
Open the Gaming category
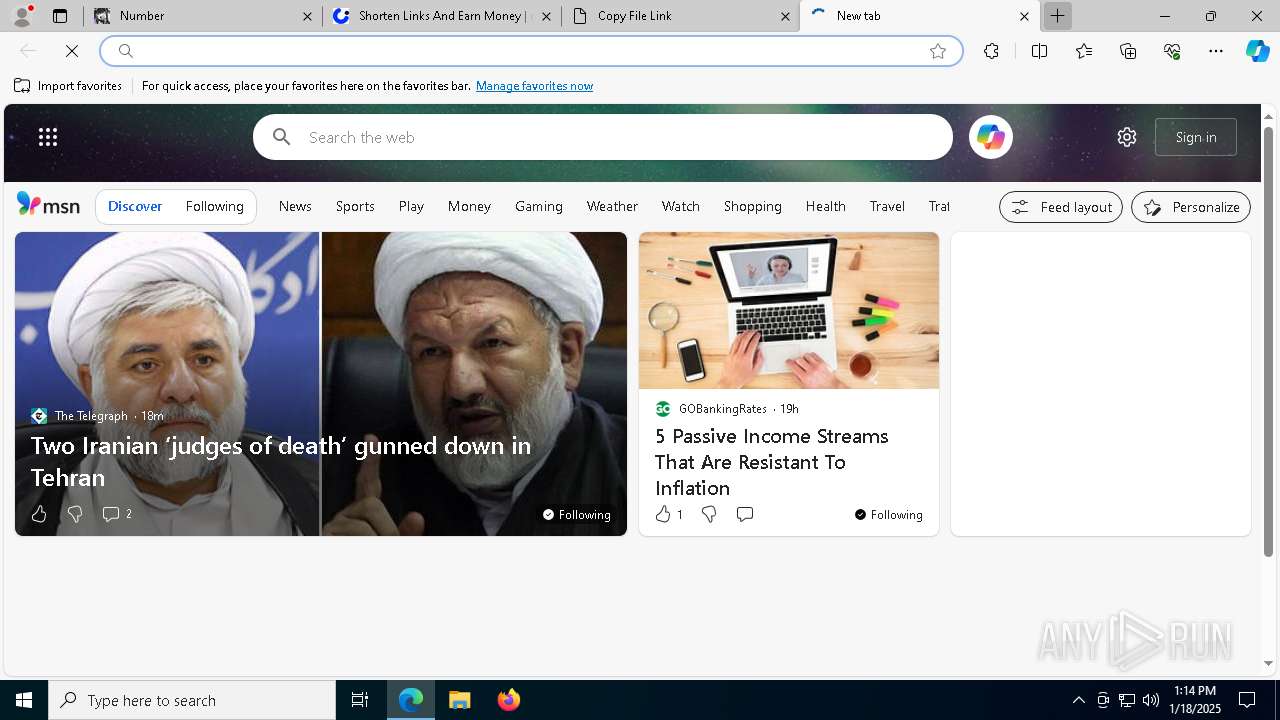[x=539, y=206]
